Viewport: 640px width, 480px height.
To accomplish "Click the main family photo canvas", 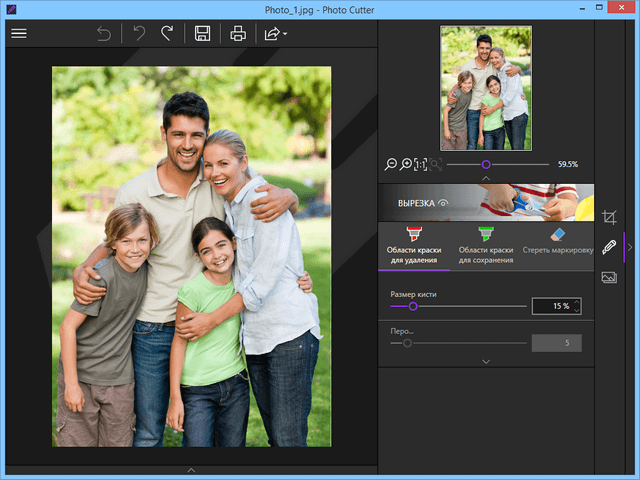I will coord(191,256).
